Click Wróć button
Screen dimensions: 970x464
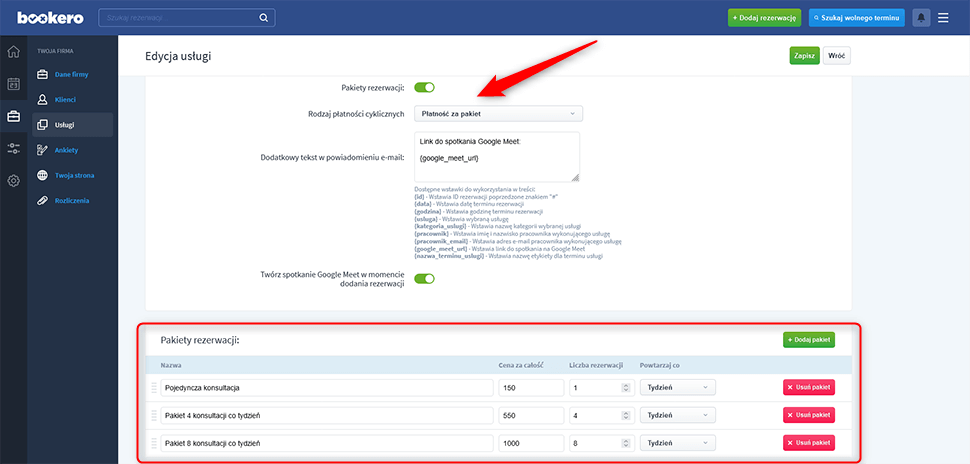pyautogui.click(x=837, y=56)
